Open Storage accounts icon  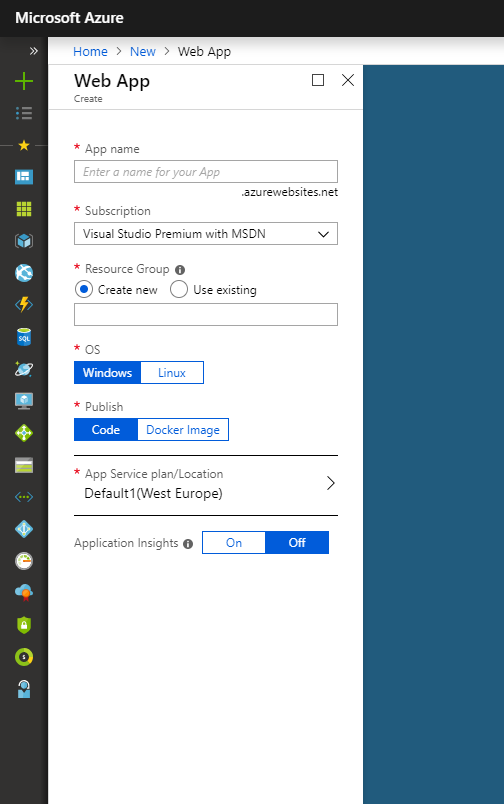[x=24, y=465]
